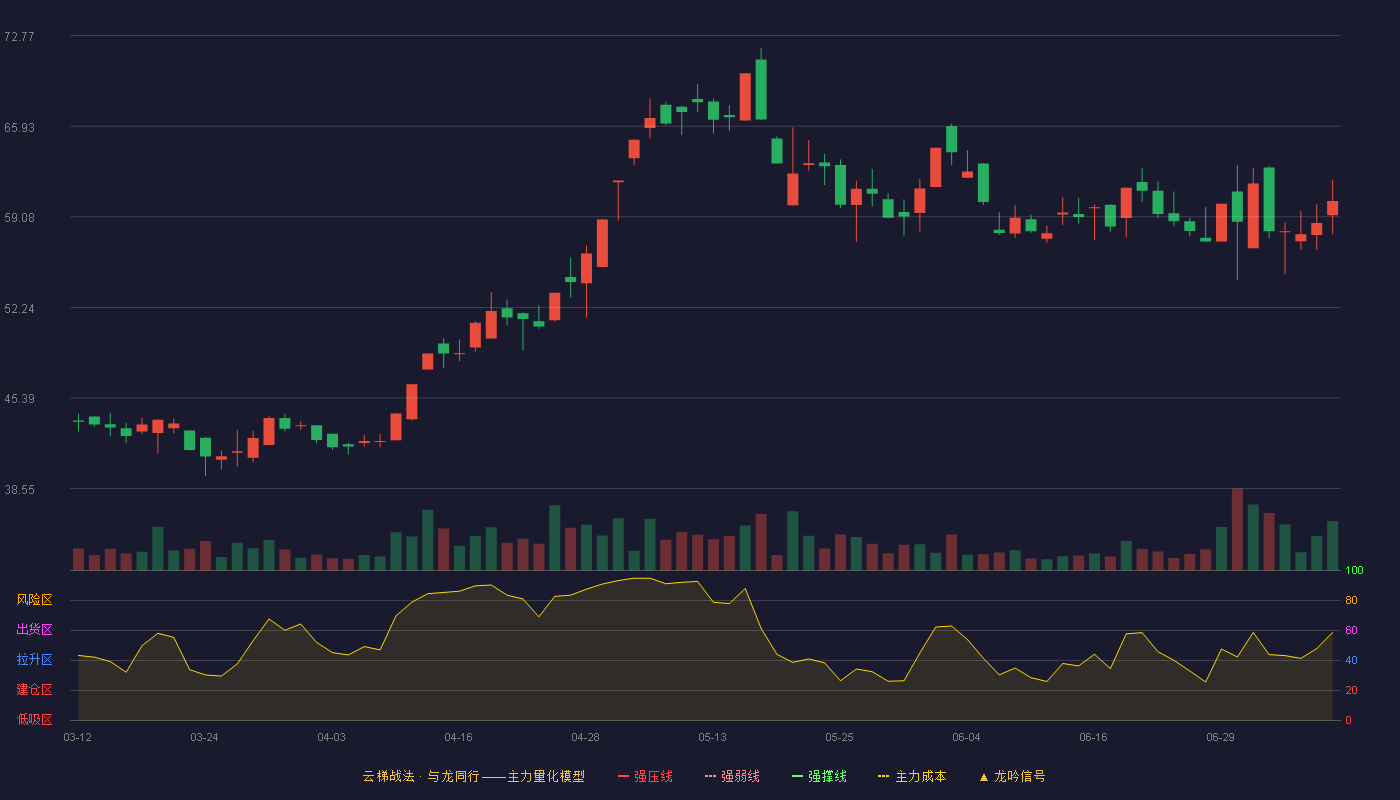
Task: Click the 38.55 price axis label
Action: click(19, 489)
